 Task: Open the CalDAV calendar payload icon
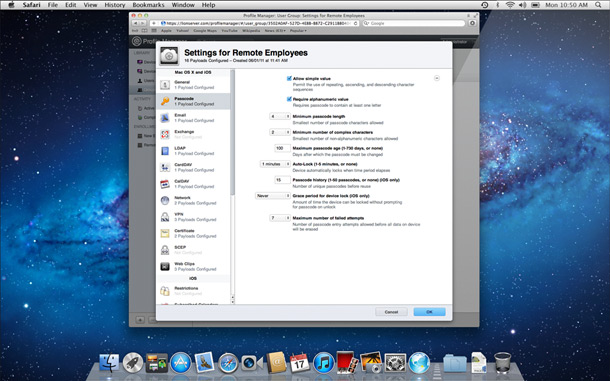pyautogui.click(x=165, y=184)
